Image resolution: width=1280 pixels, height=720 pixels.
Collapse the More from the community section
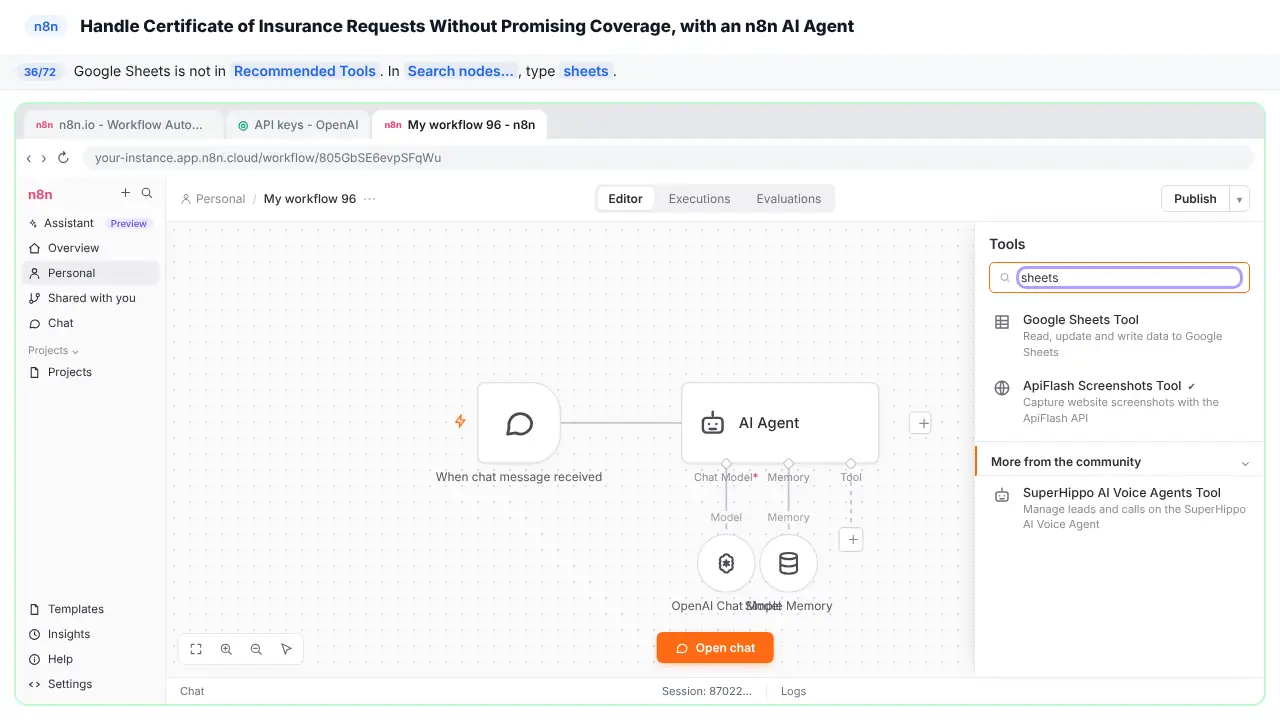(x=1245, y=463)
